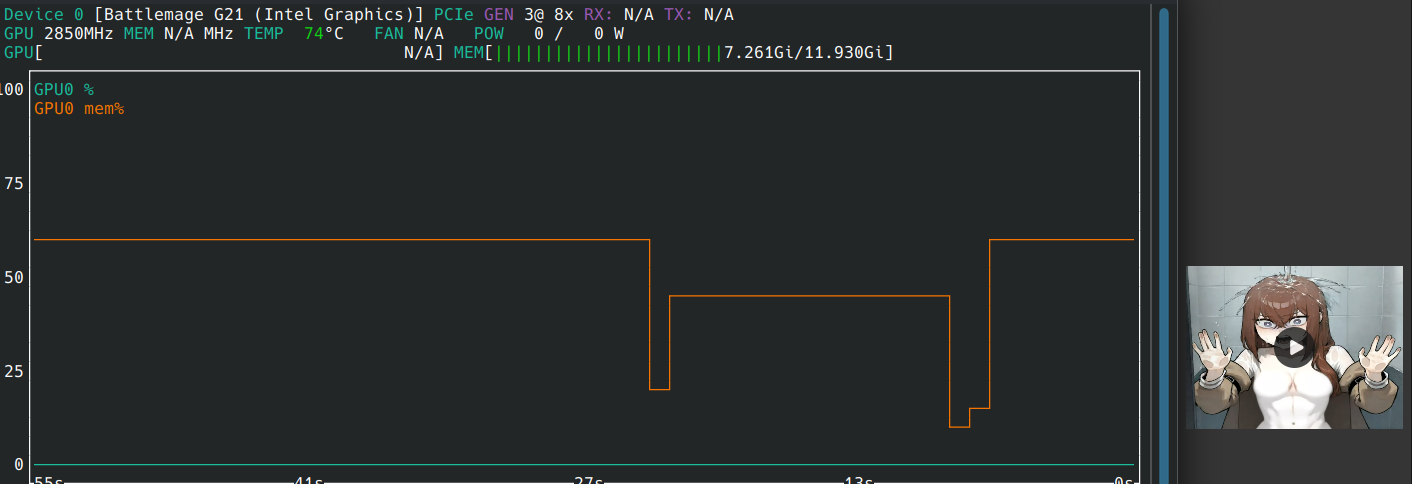Select the 'GPU0 mem%' legend label
The image size is (1412, 484).
[x=79, y=108]
